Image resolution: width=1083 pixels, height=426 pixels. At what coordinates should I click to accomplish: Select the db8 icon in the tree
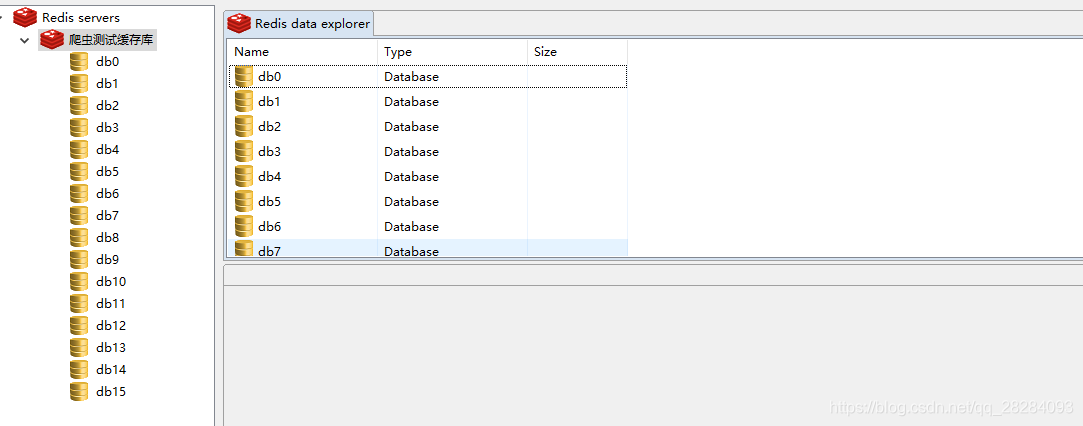79,238
